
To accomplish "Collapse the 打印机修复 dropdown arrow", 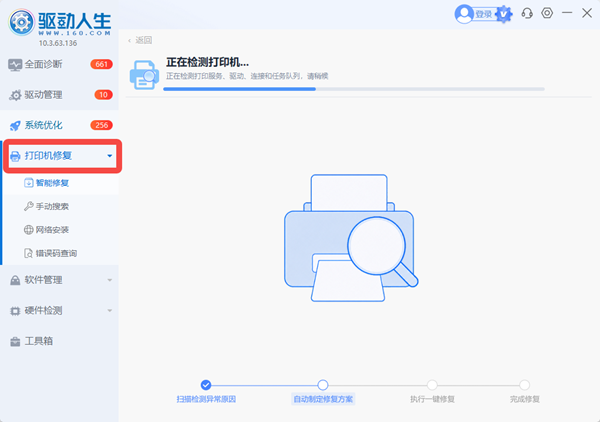I will [110, 156].
